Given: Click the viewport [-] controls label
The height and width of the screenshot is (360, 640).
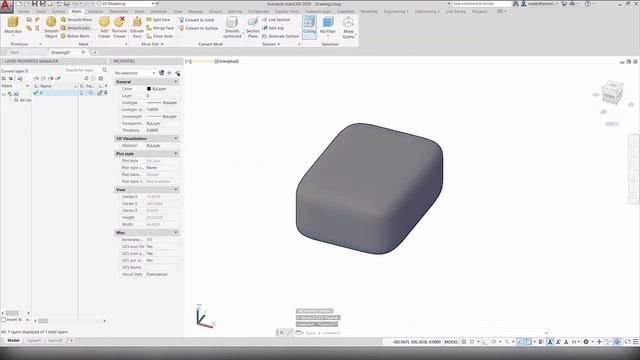Looking at the screenshot, I should click(188, 61).
